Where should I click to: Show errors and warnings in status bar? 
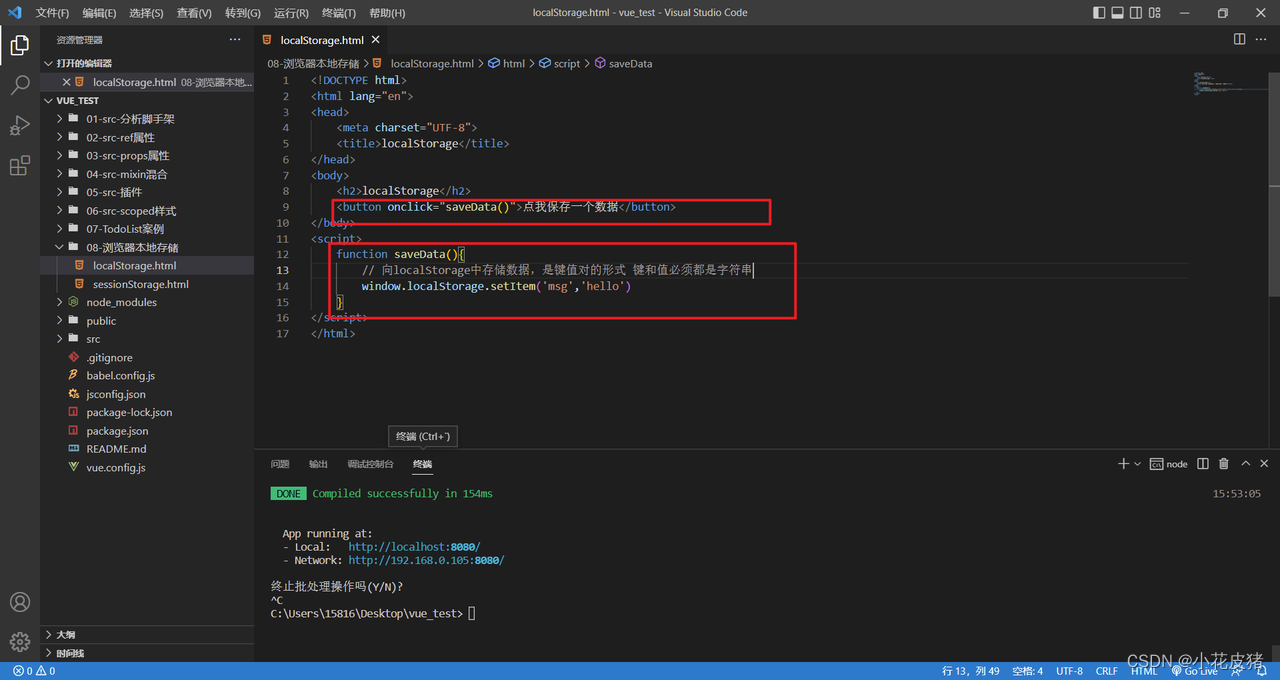coord(34,671)
